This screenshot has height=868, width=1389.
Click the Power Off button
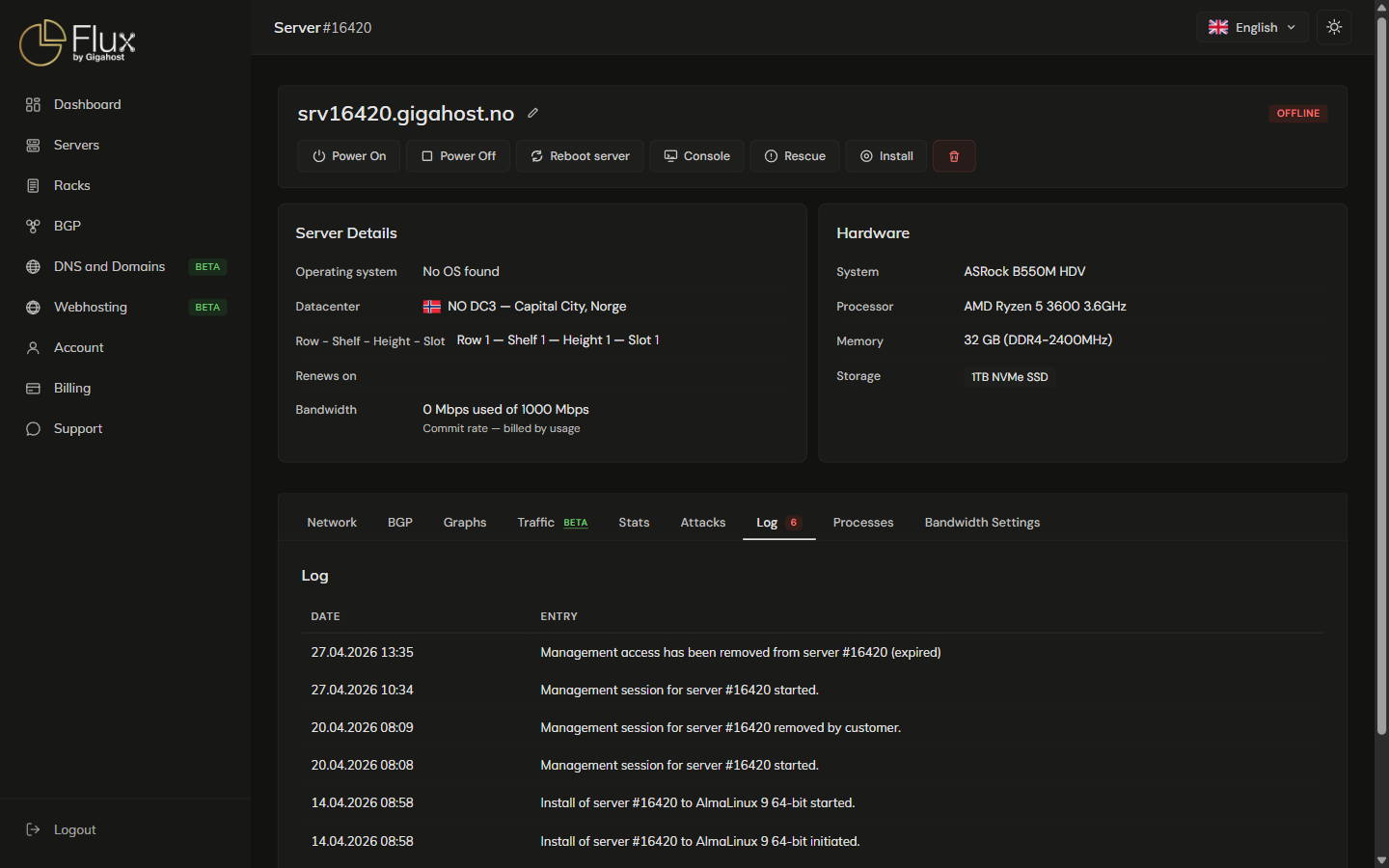tap(458, 156)
